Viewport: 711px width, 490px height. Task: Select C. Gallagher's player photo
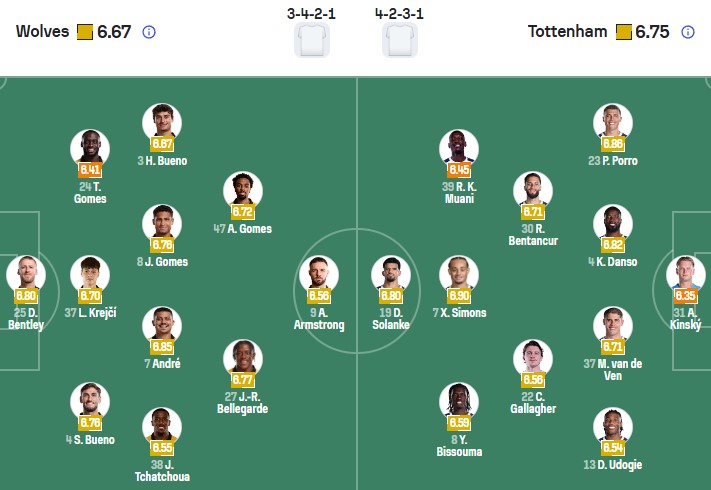click(533, 357)
